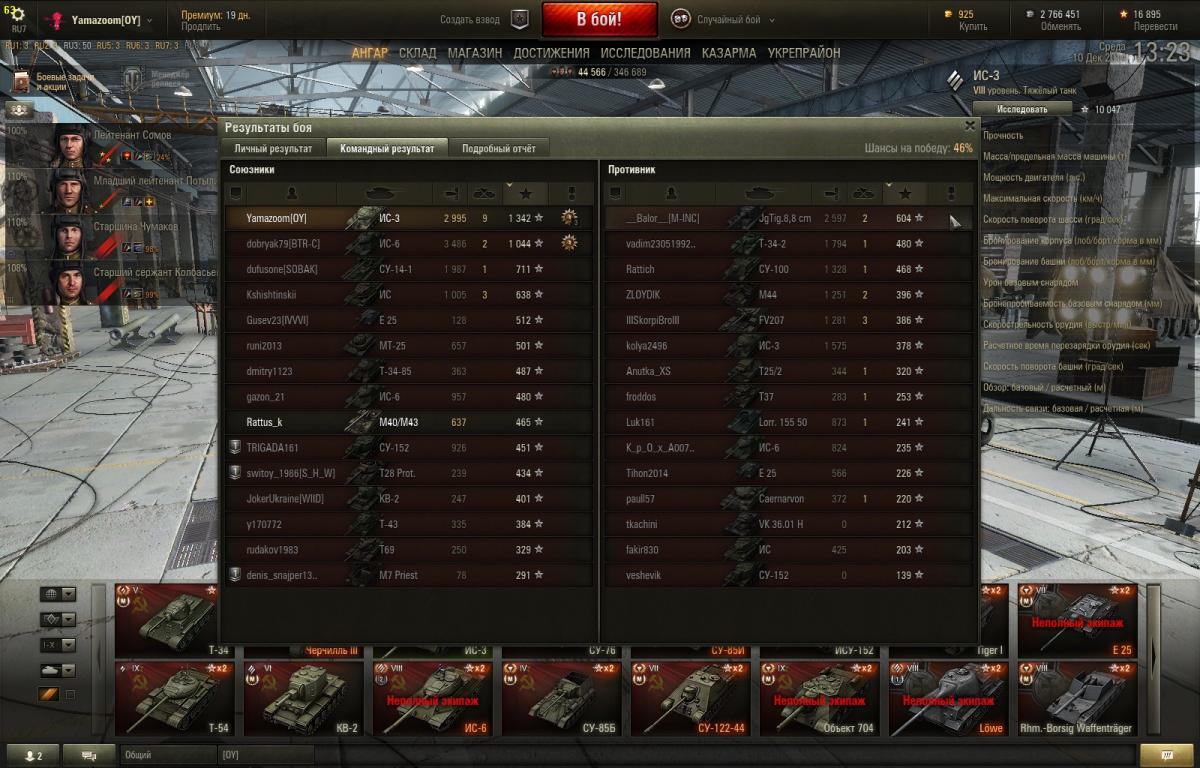Switch to Личный результат tab

274,148
